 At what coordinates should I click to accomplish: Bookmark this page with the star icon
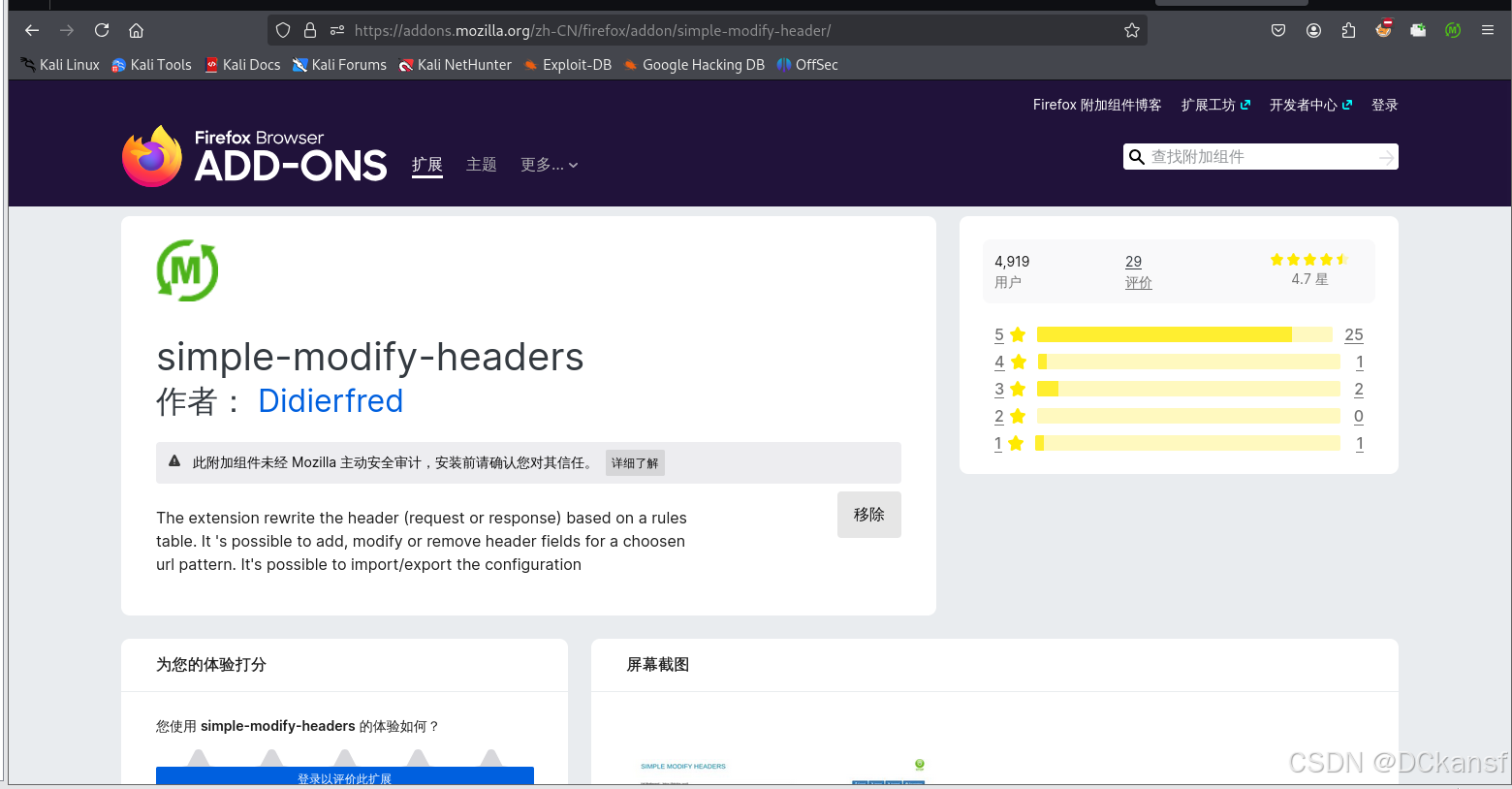point(1131,30)
